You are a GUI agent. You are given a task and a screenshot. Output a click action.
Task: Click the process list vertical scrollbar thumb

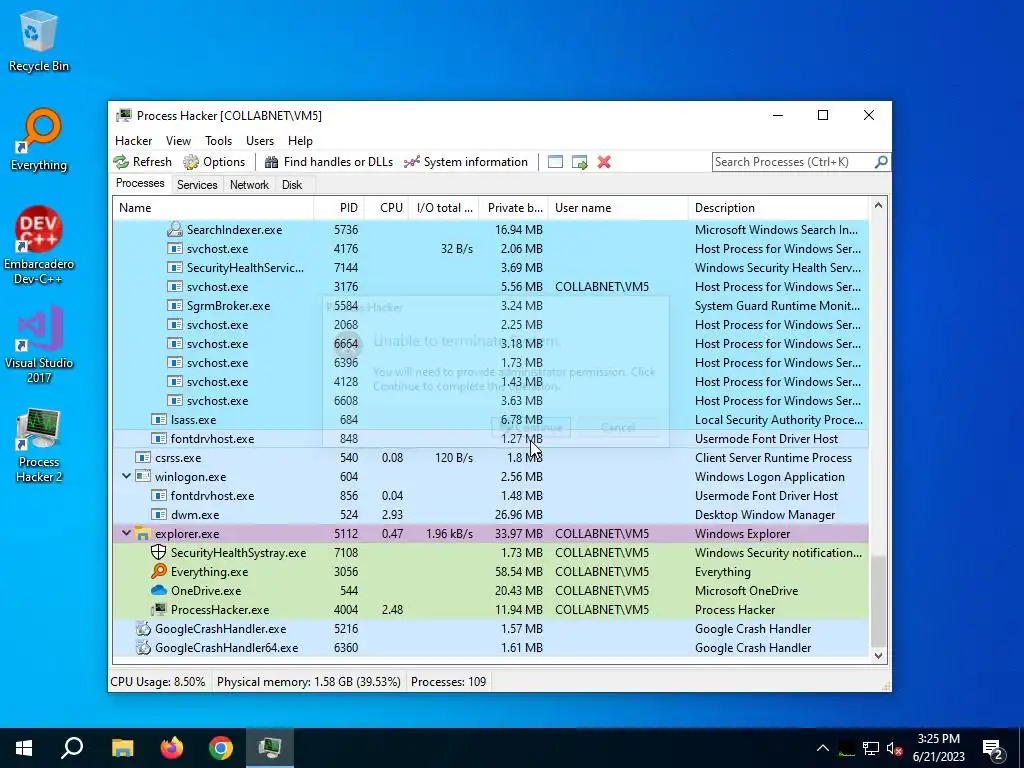click(878, 601)
